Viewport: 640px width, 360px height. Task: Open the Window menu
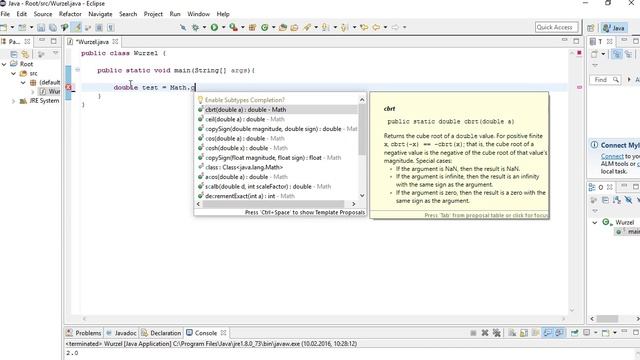[x=198, y=14]
